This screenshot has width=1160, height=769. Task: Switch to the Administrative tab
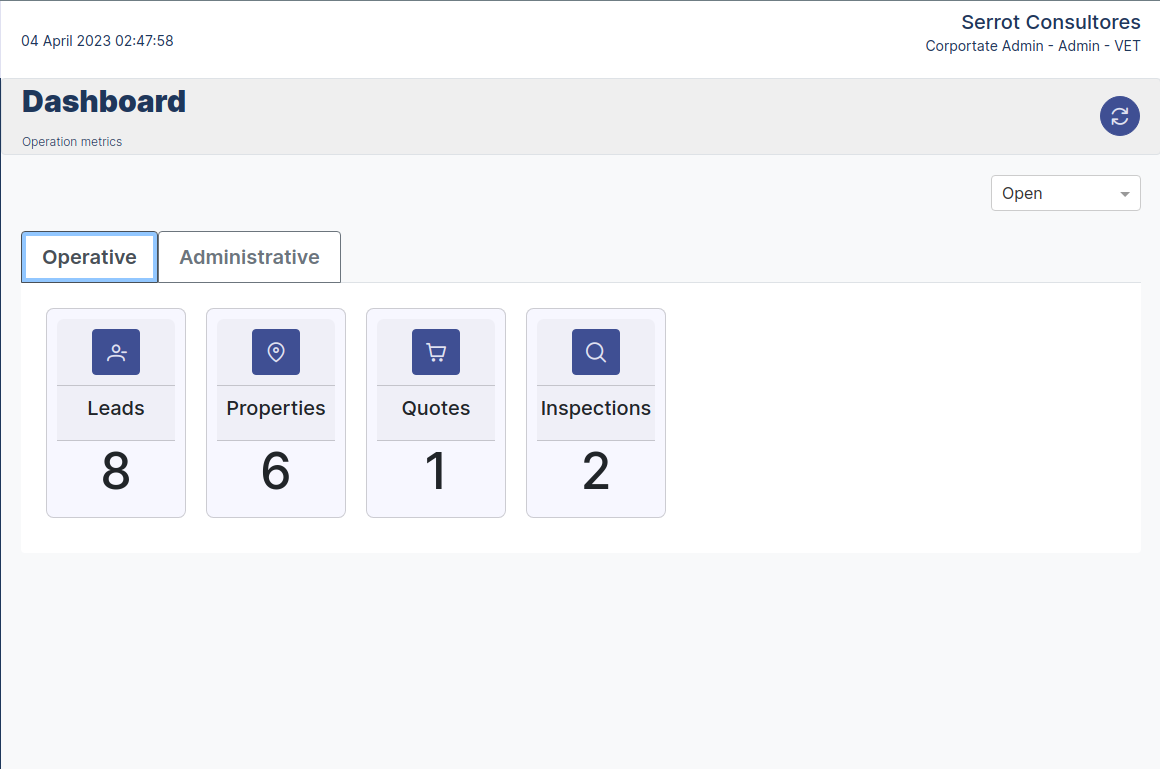pos(249,257)
